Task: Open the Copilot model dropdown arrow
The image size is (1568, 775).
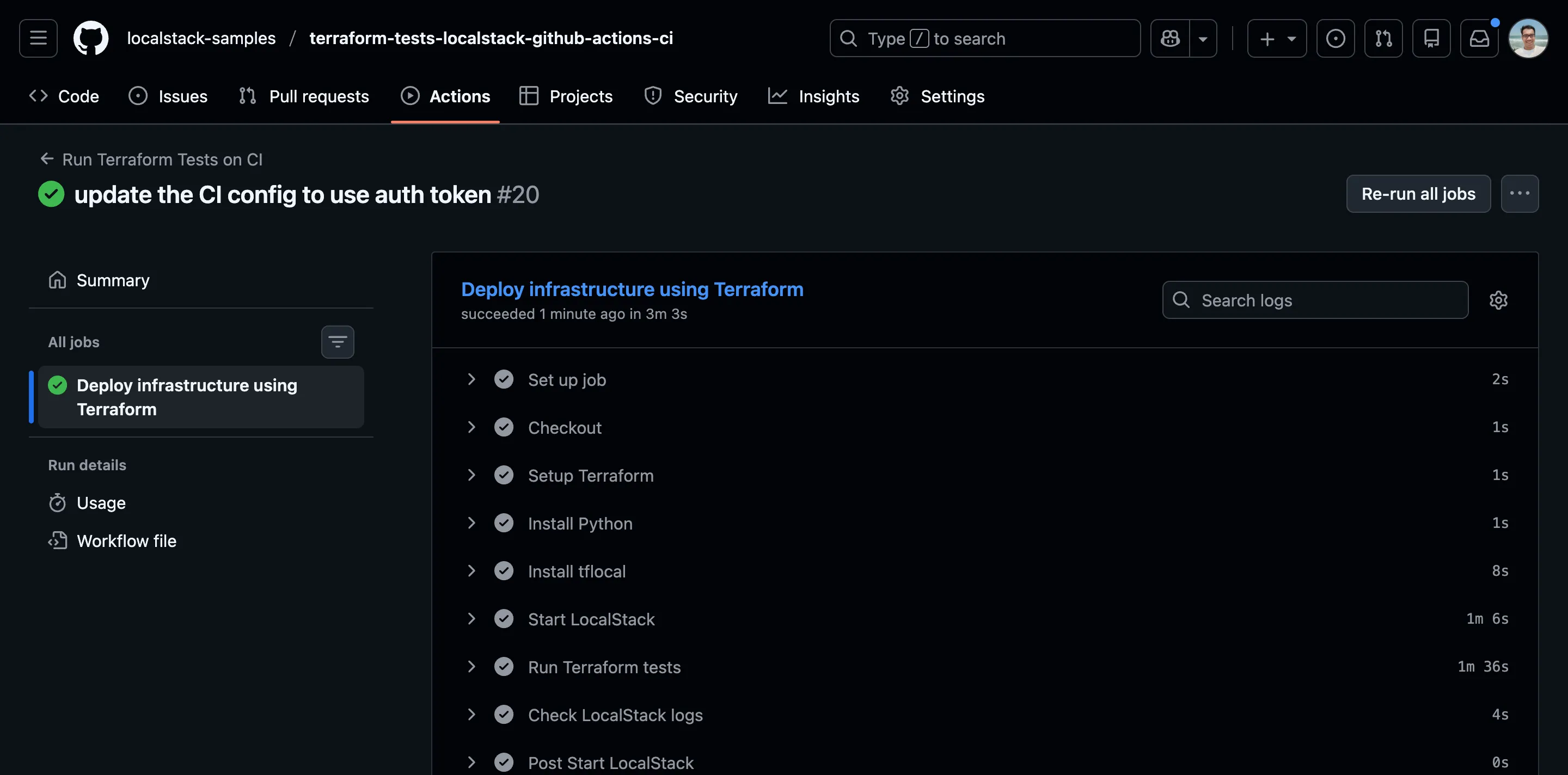Action: click(1203, 38)
